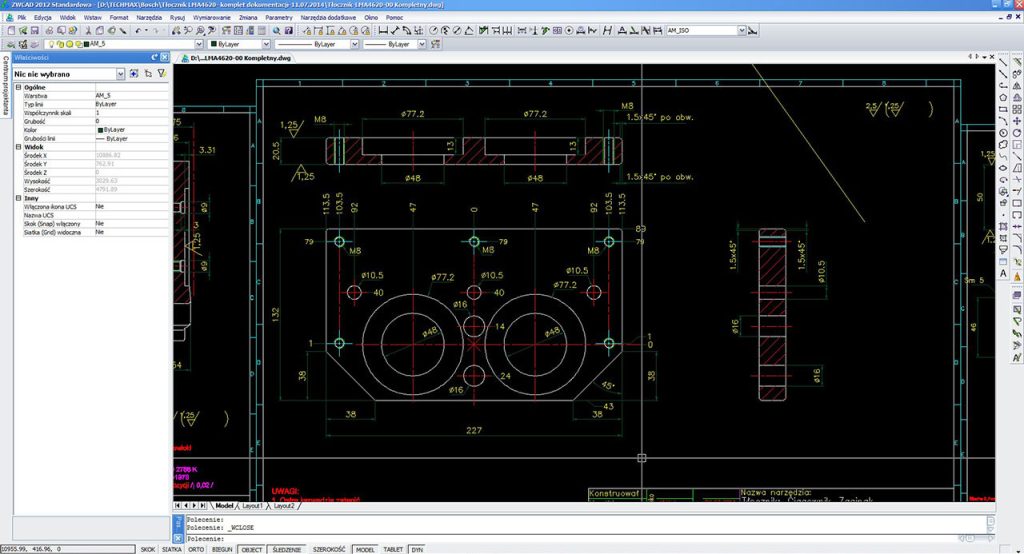The height and width of the screenshot is (554, 1024).
Task: Open the Help question mark icon
Action: [x=289, y=31]
